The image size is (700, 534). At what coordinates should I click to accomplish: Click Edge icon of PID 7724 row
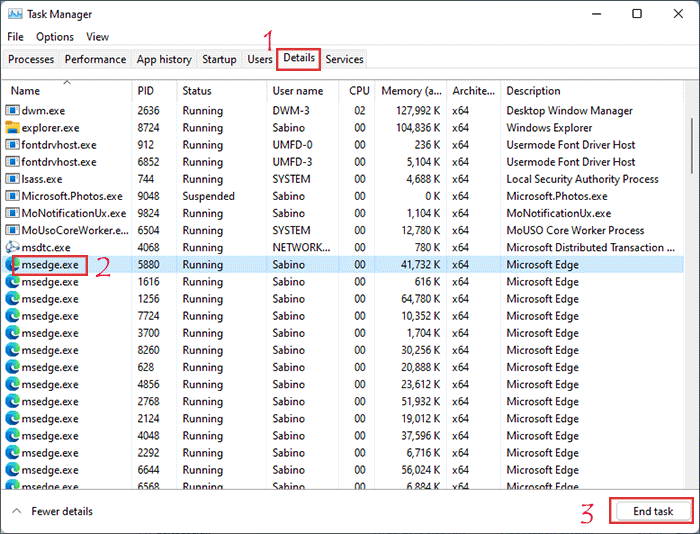coord(12,316)
